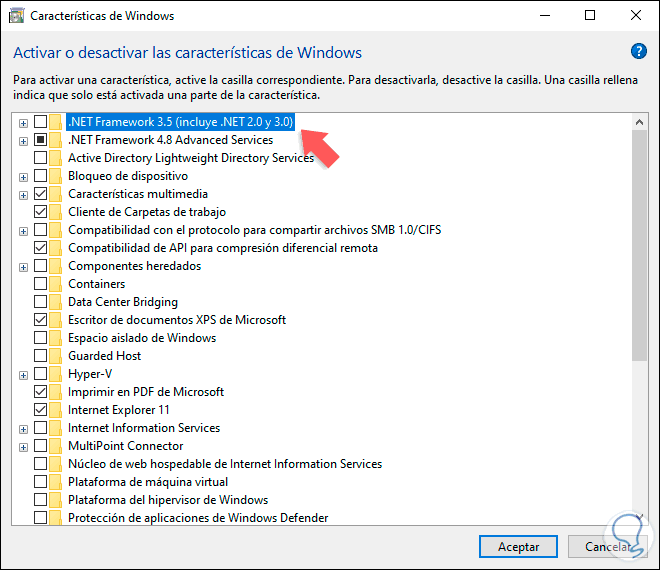
Task: Click the Características de Windows title bar icon
Action: 16,16
